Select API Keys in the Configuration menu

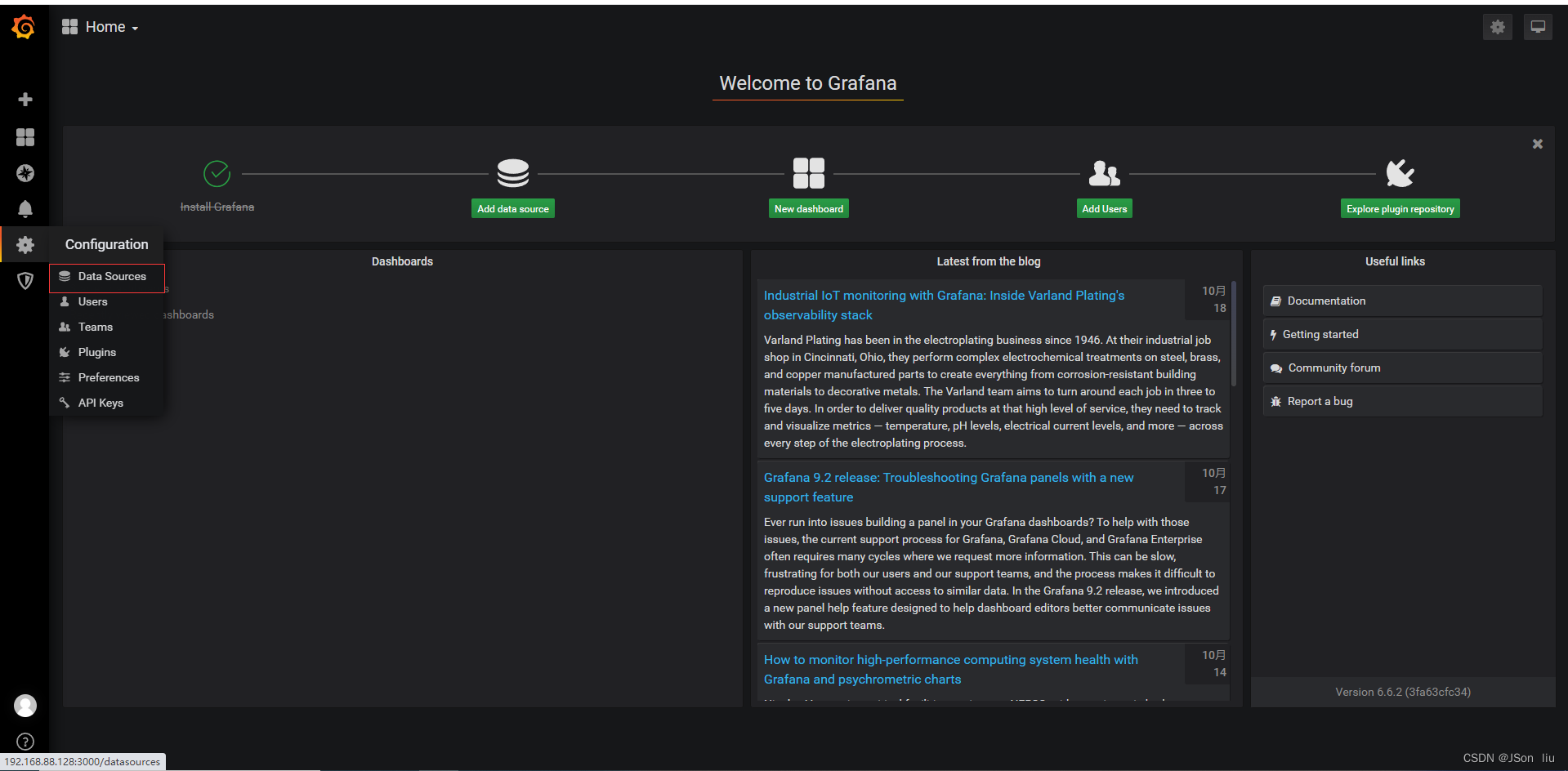[107, 403]
